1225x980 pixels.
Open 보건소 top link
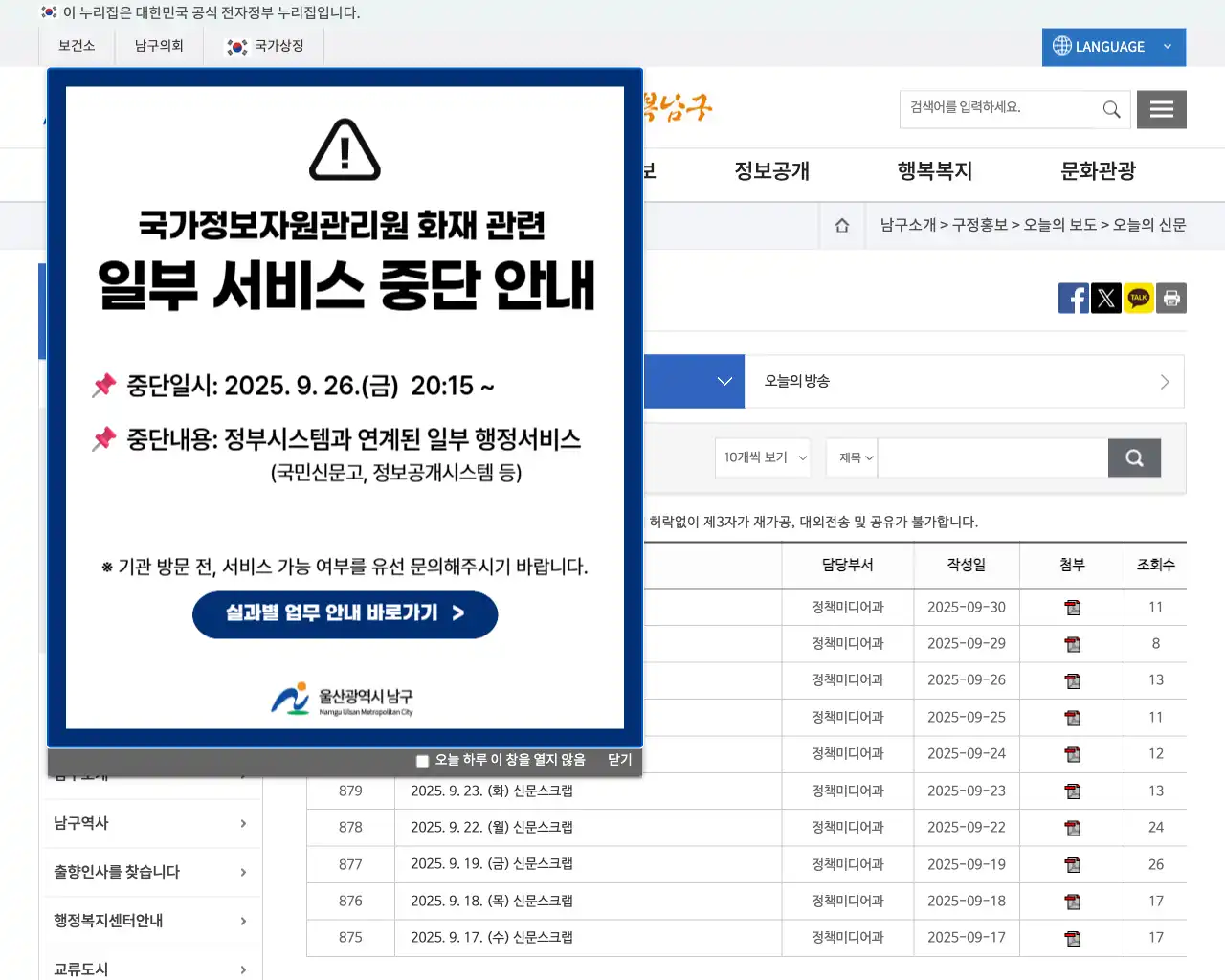click(77, 46)
